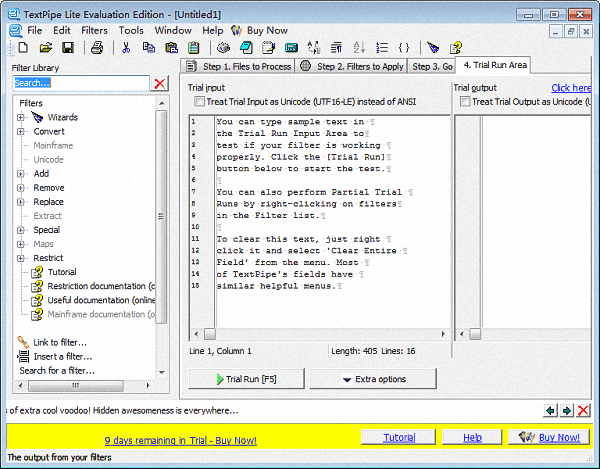Click the green next arrow icon

click(x=566, y=410)
